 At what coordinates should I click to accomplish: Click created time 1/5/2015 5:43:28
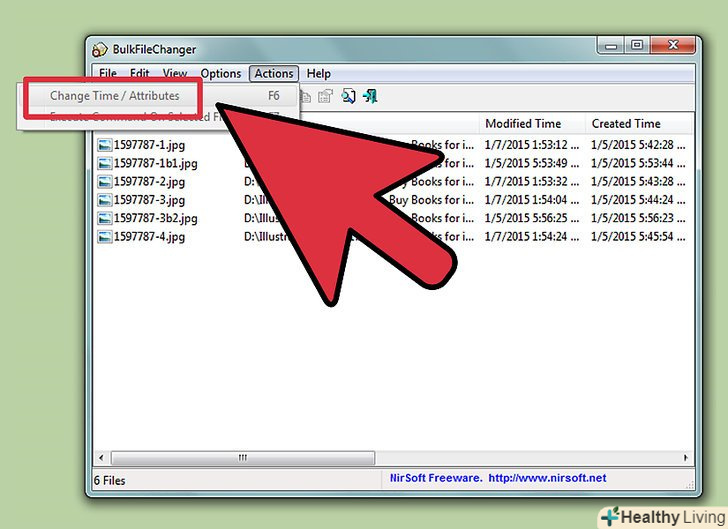coord(638,182)
